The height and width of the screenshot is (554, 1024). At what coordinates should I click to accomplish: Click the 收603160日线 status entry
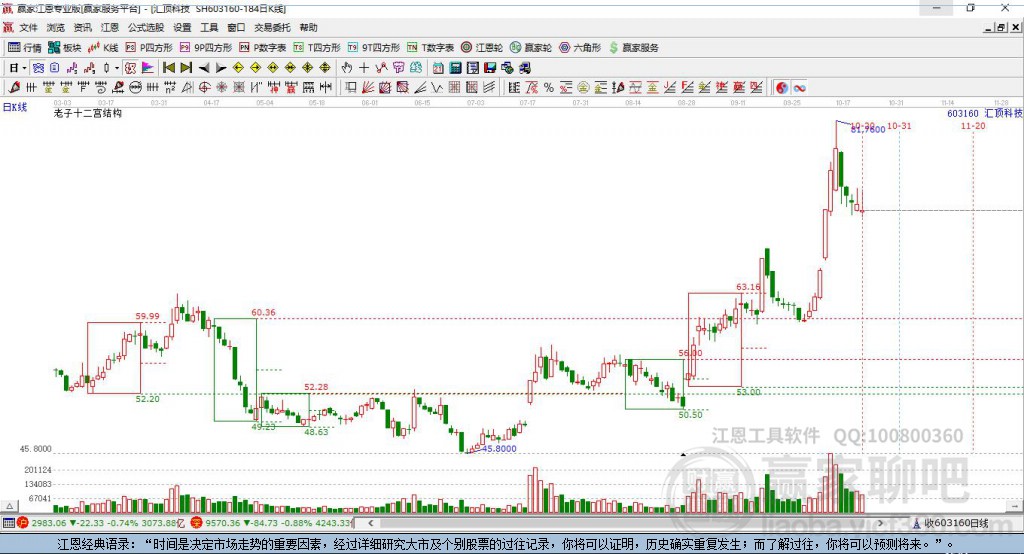click(951, 523)
